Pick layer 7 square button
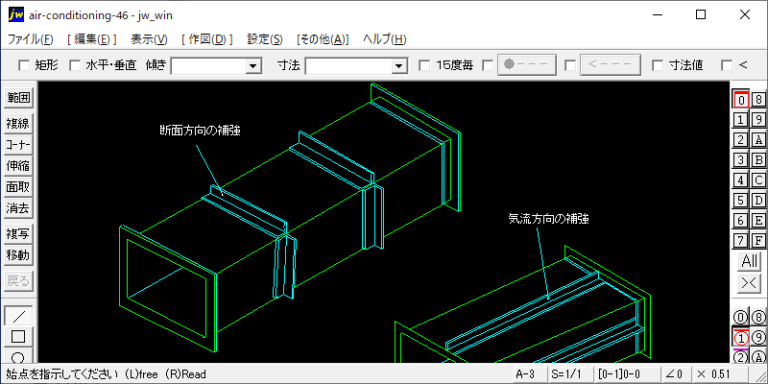 tap(741, 240)
